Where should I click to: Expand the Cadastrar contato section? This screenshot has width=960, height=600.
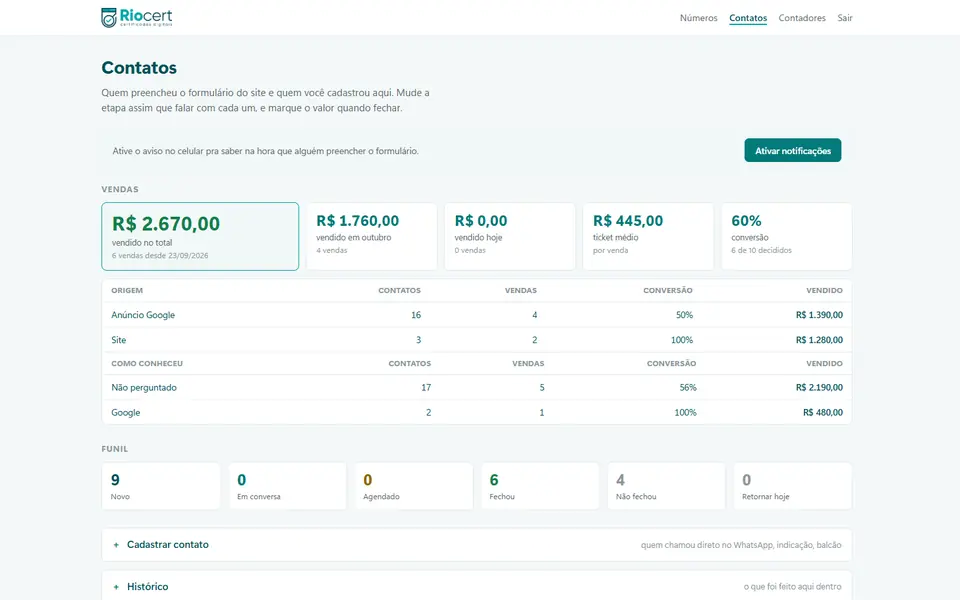pos(477,545)
